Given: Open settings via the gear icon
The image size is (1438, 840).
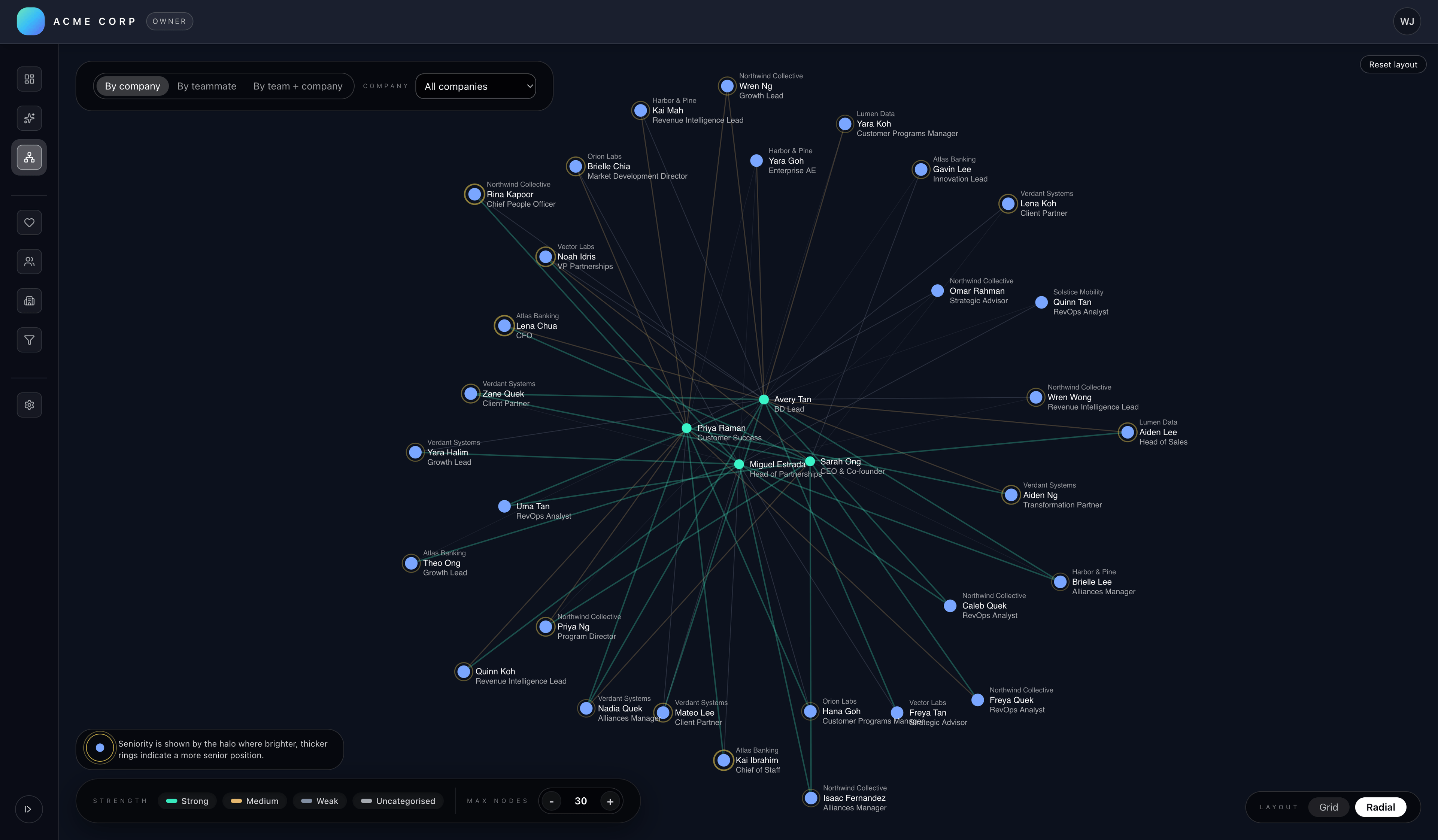Looking at the screenshot, I should tap(29, 404).
